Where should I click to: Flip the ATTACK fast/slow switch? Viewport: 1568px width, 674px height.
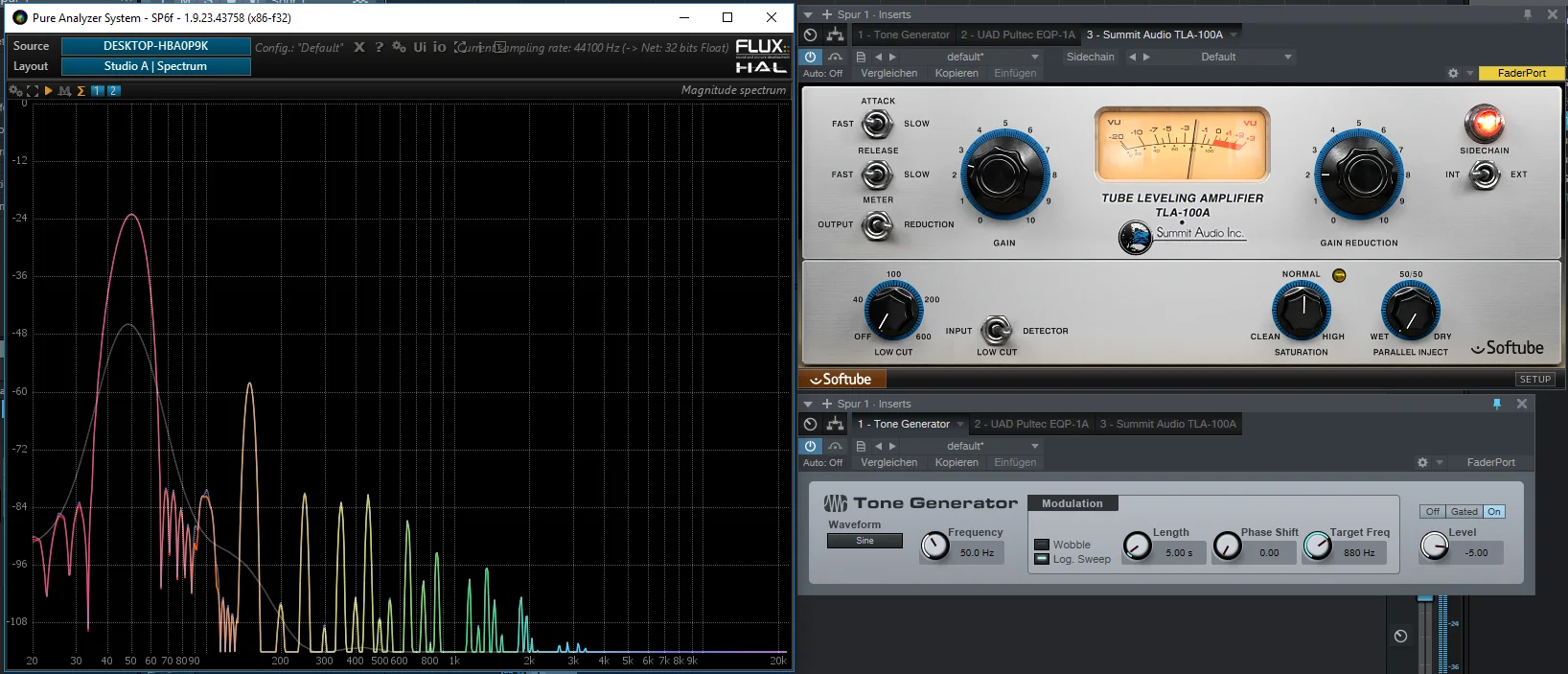pos(877,123)
